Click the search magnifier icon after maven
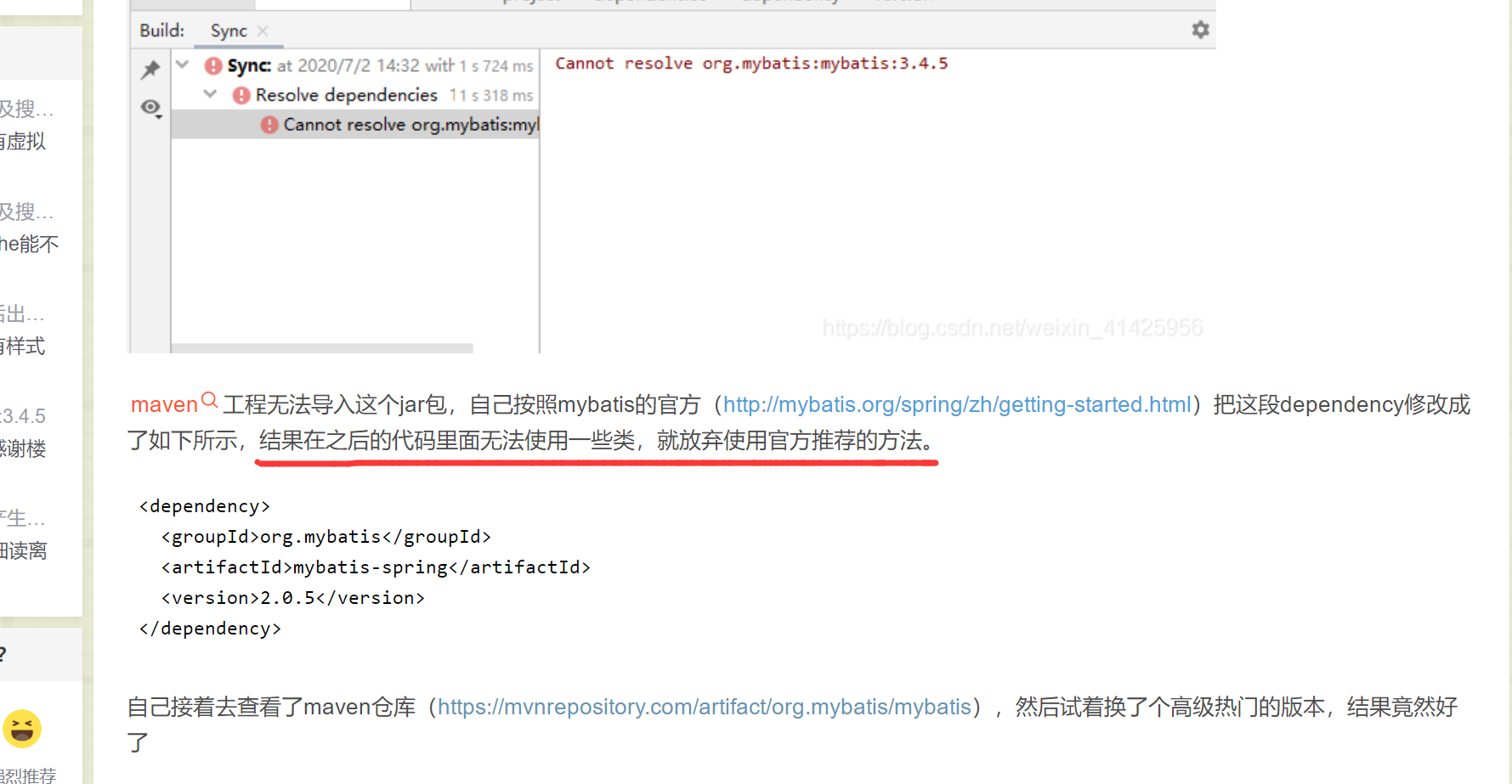This screenshot has width=1512, height=784. click(x=210, y=399)
